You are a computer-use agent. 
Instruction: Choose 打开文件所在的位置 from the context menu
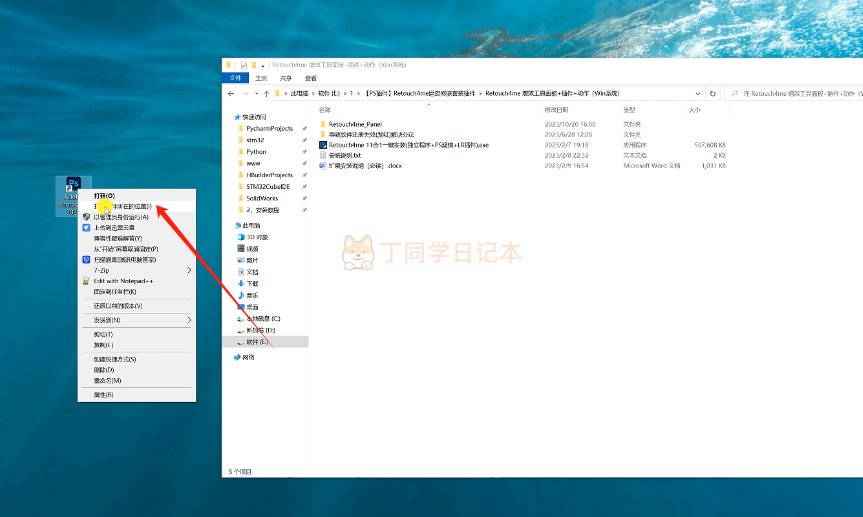[123, 206]
